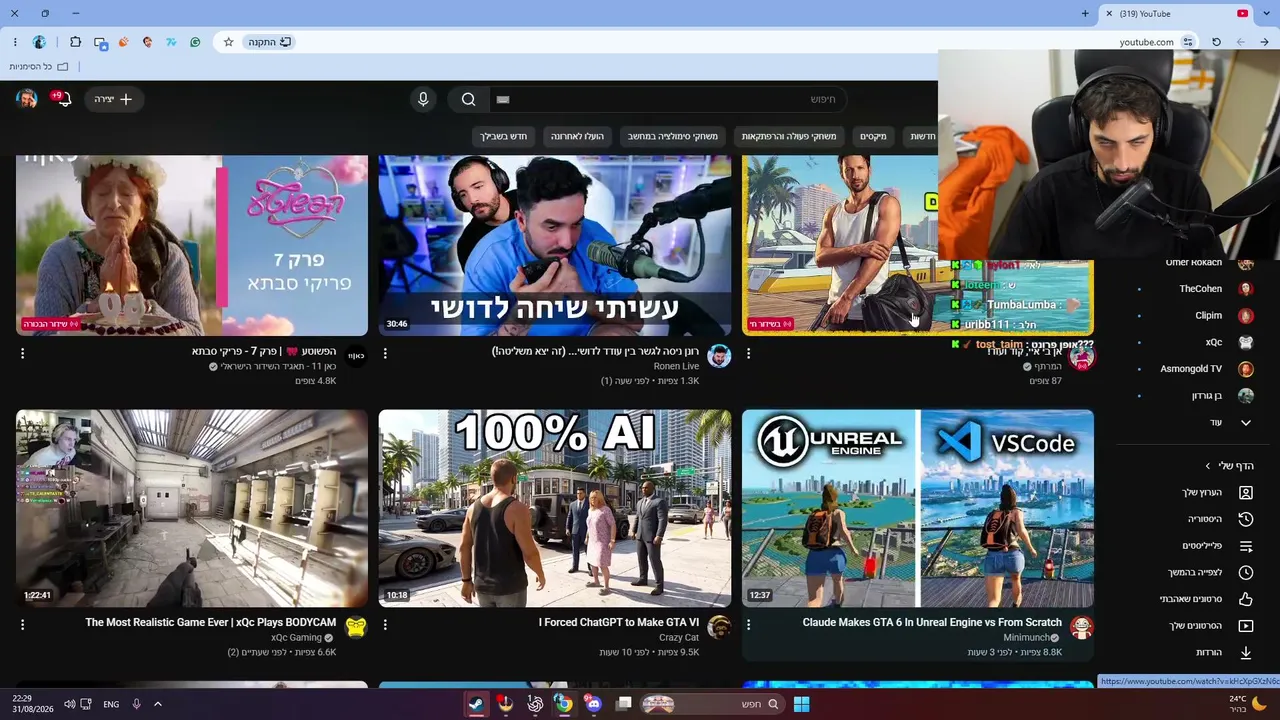Open "The Most Realistic Game Ever" title

coord(210,622)
